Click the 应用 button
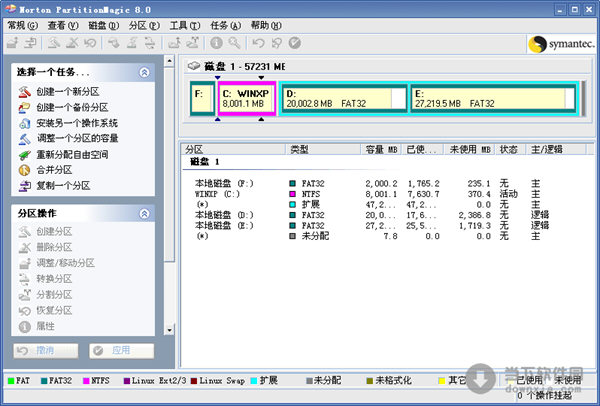This screenshot has width=600, height=406. click(x=122, y=351)
